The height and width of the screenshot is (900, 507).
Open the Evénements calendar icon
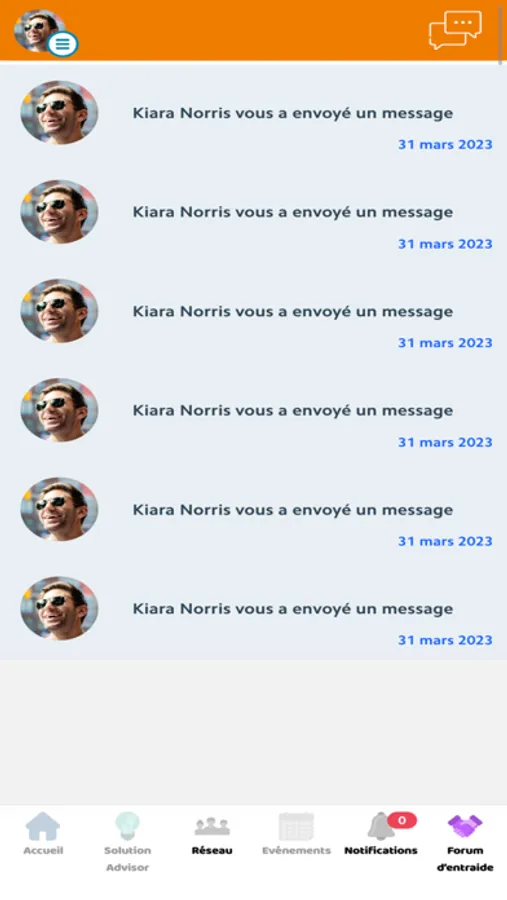[296, 827]
